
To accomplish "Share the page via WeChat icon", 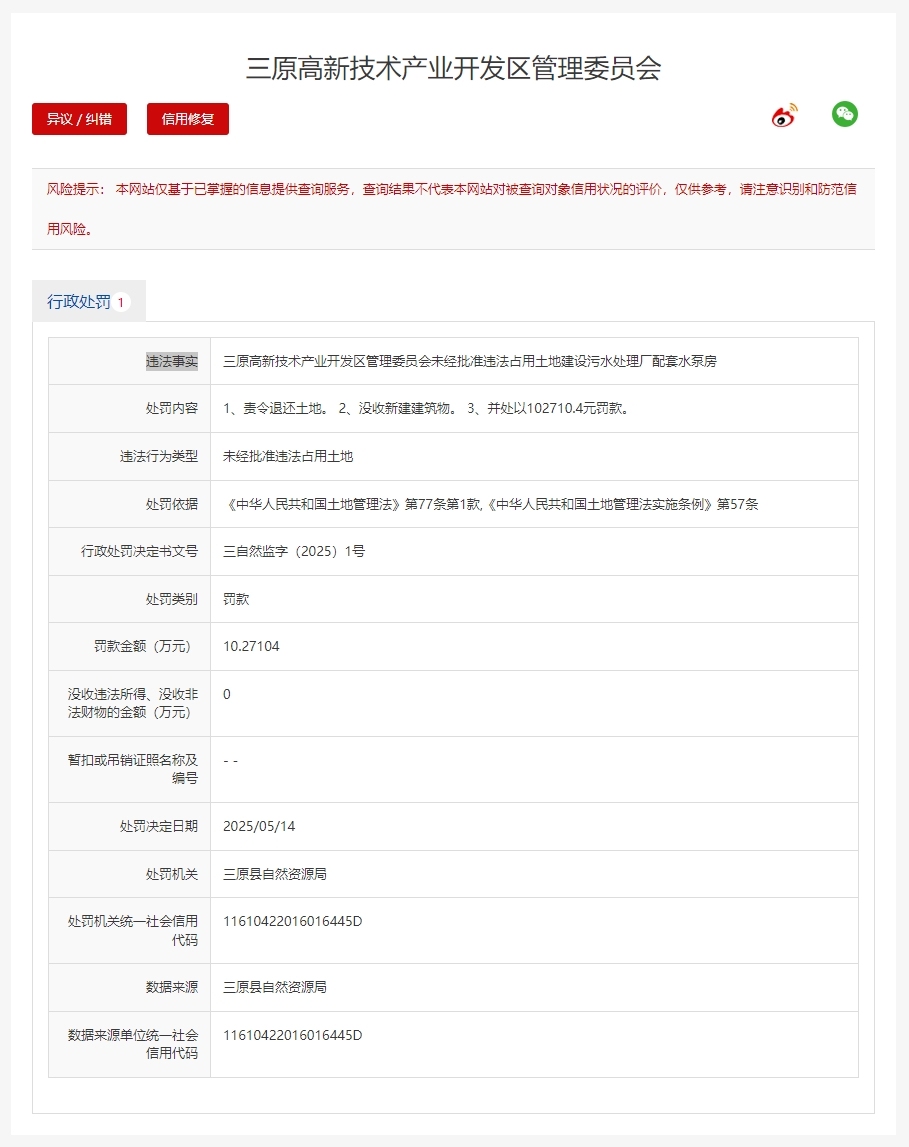I will [x=845, y=114].
